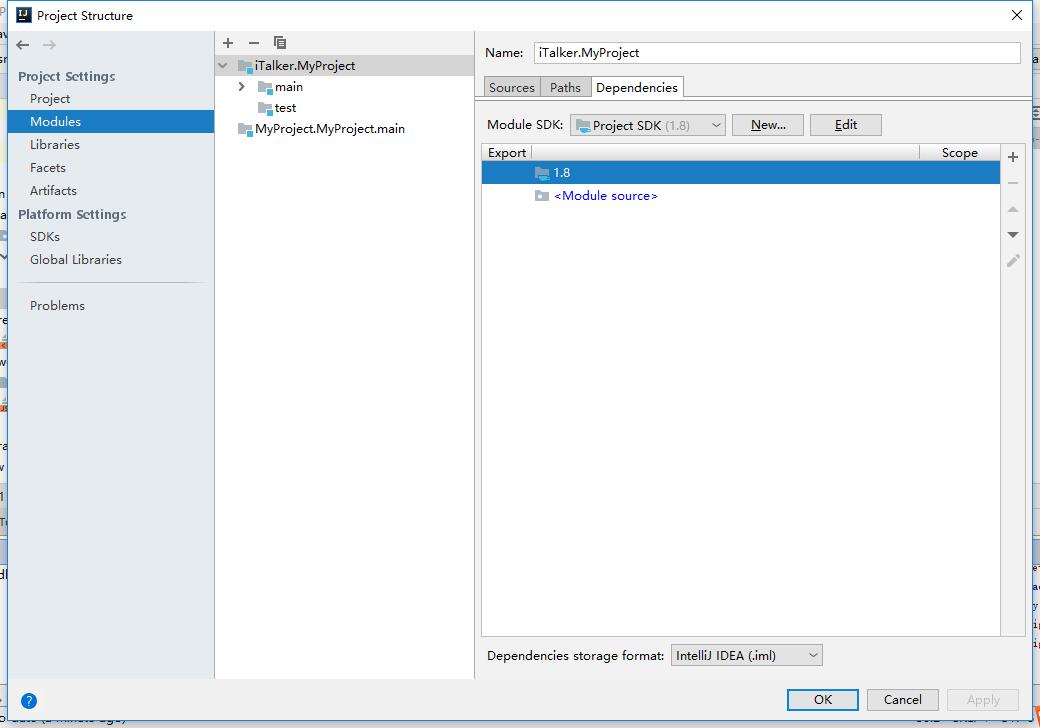Expand the main module node
Image resolution: width=1040 pixels, height=728 pixels.
242,87
